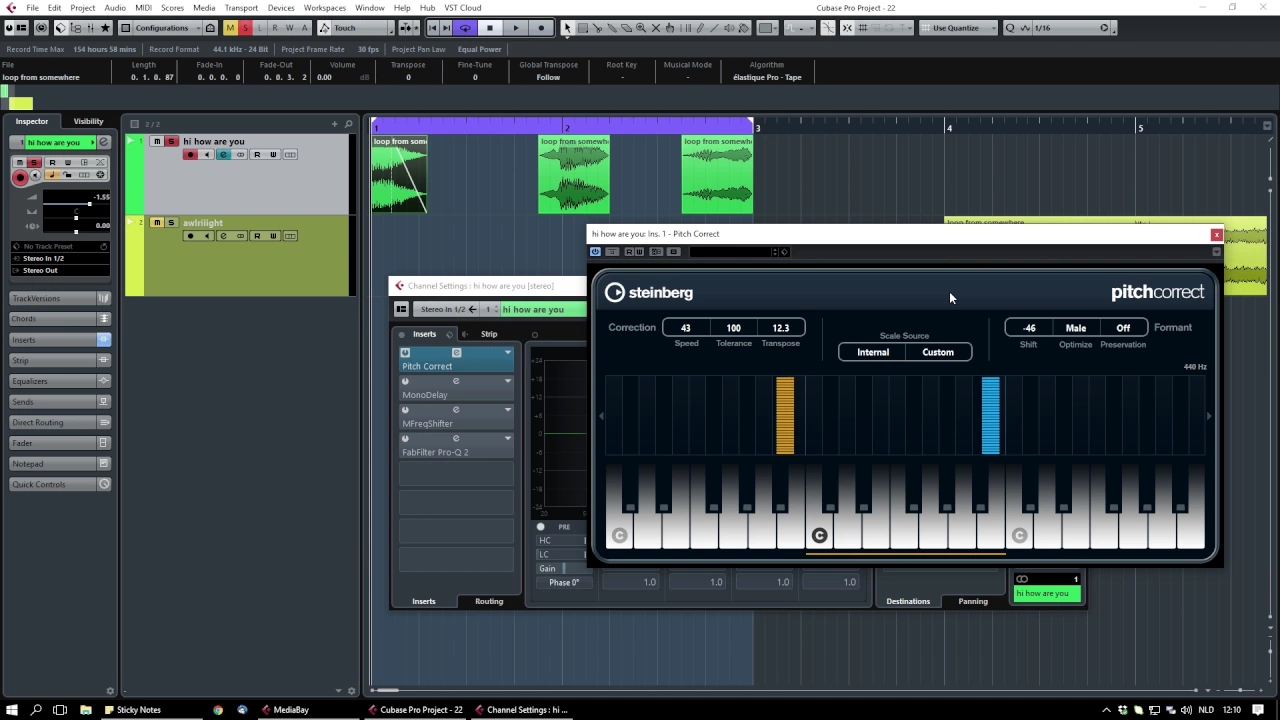Select the Erase tool

point(627,28)
